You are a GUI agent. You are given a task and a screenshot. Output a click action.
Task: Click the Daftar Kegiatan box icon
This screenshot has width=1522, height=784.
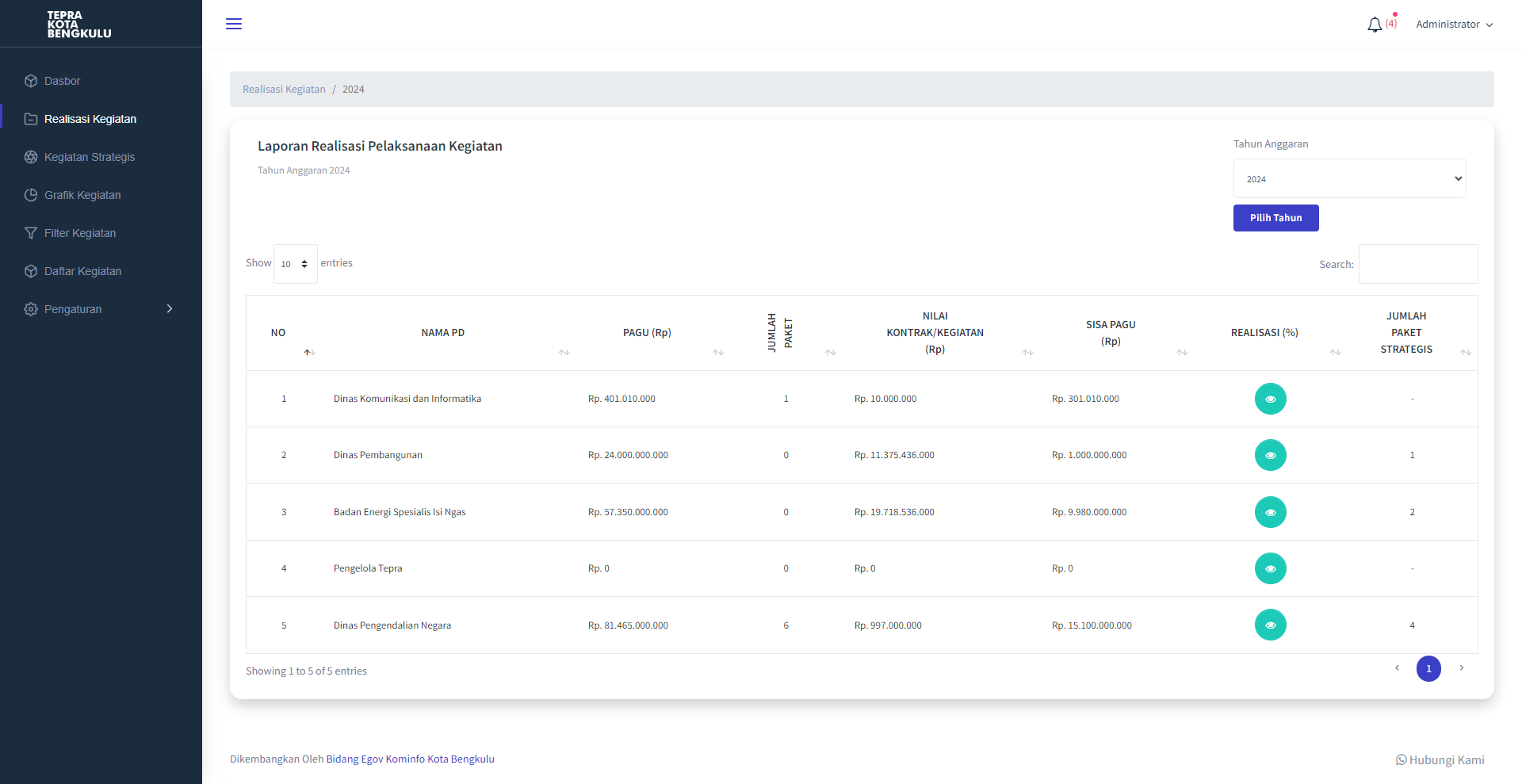[31, 271]
